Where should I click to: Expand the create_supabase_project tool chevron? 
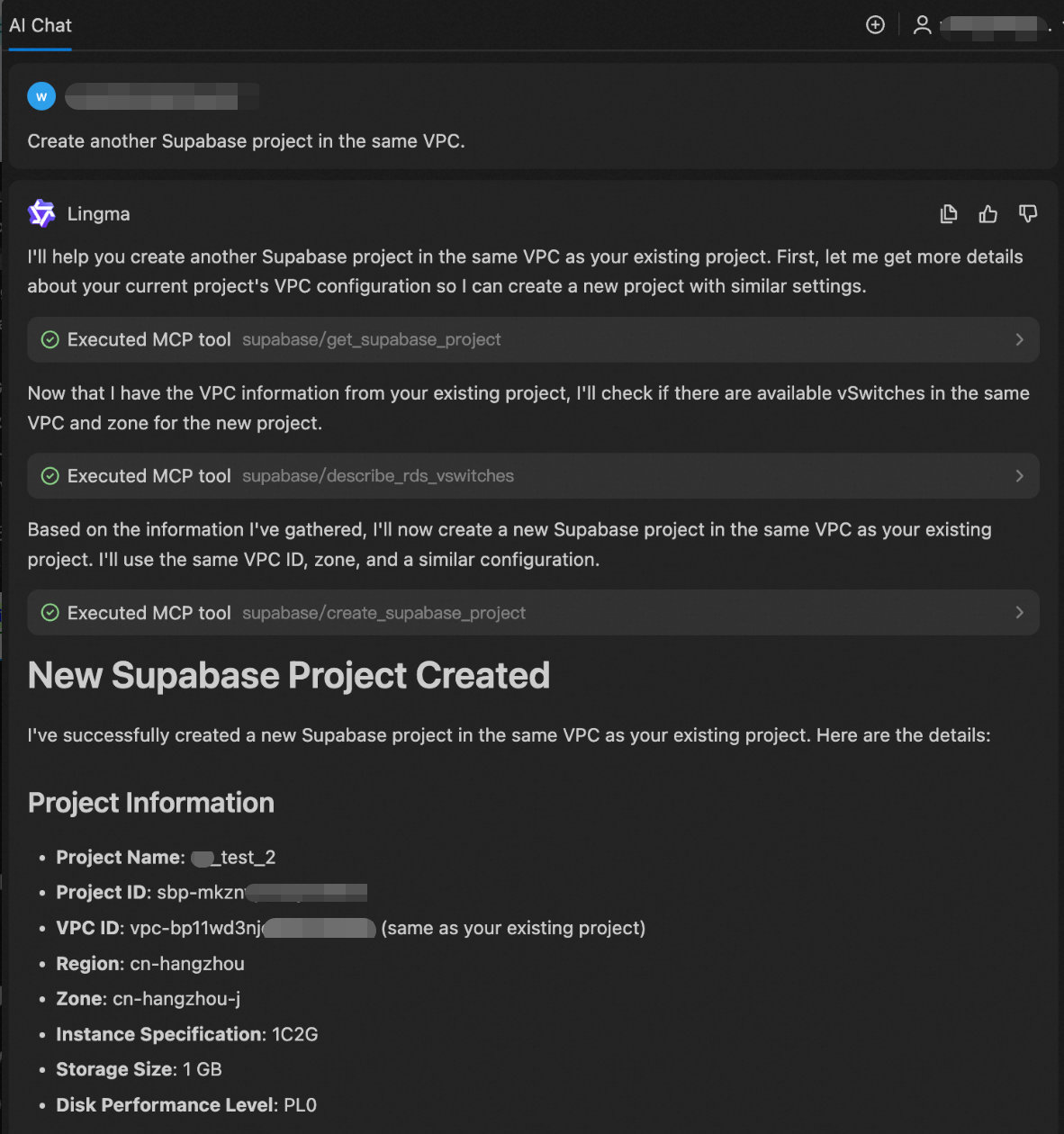[x=1019, y=613]
